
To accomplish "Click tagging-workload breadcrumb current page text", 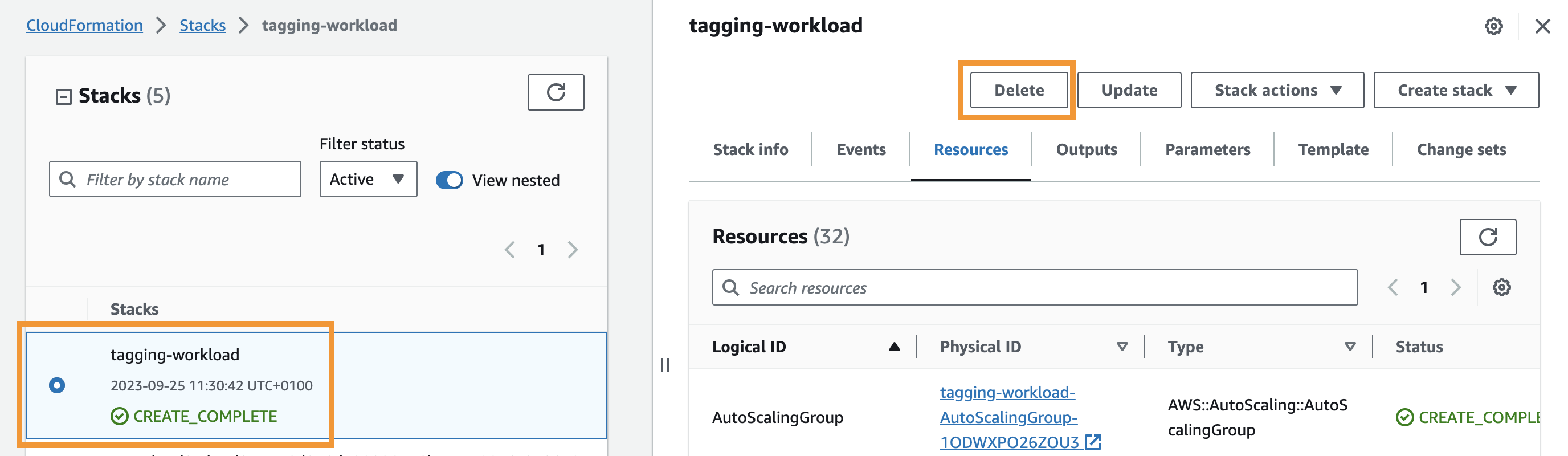I will click(329, 26).
